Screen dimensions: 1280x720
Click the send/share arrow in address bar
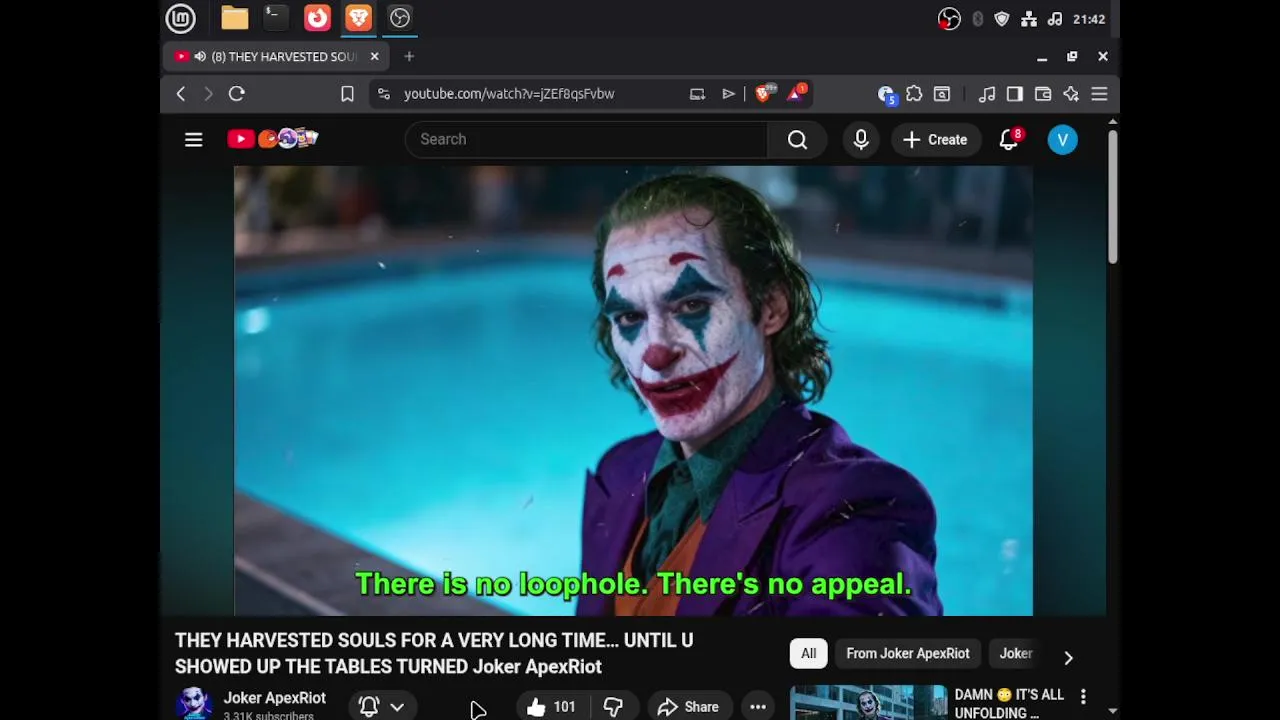click(728, 94)
